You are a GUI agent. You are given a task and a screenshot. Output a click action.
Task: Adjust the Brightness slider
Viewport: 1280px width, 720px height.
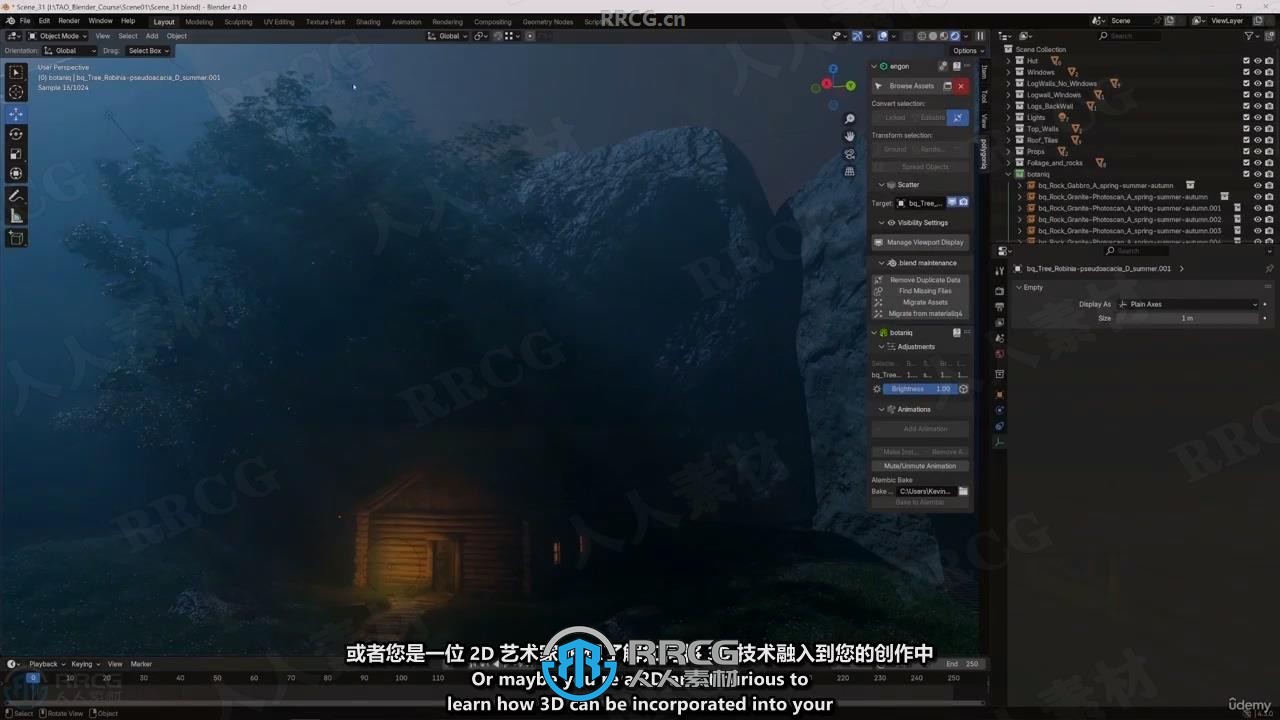(x=919, y=389)
